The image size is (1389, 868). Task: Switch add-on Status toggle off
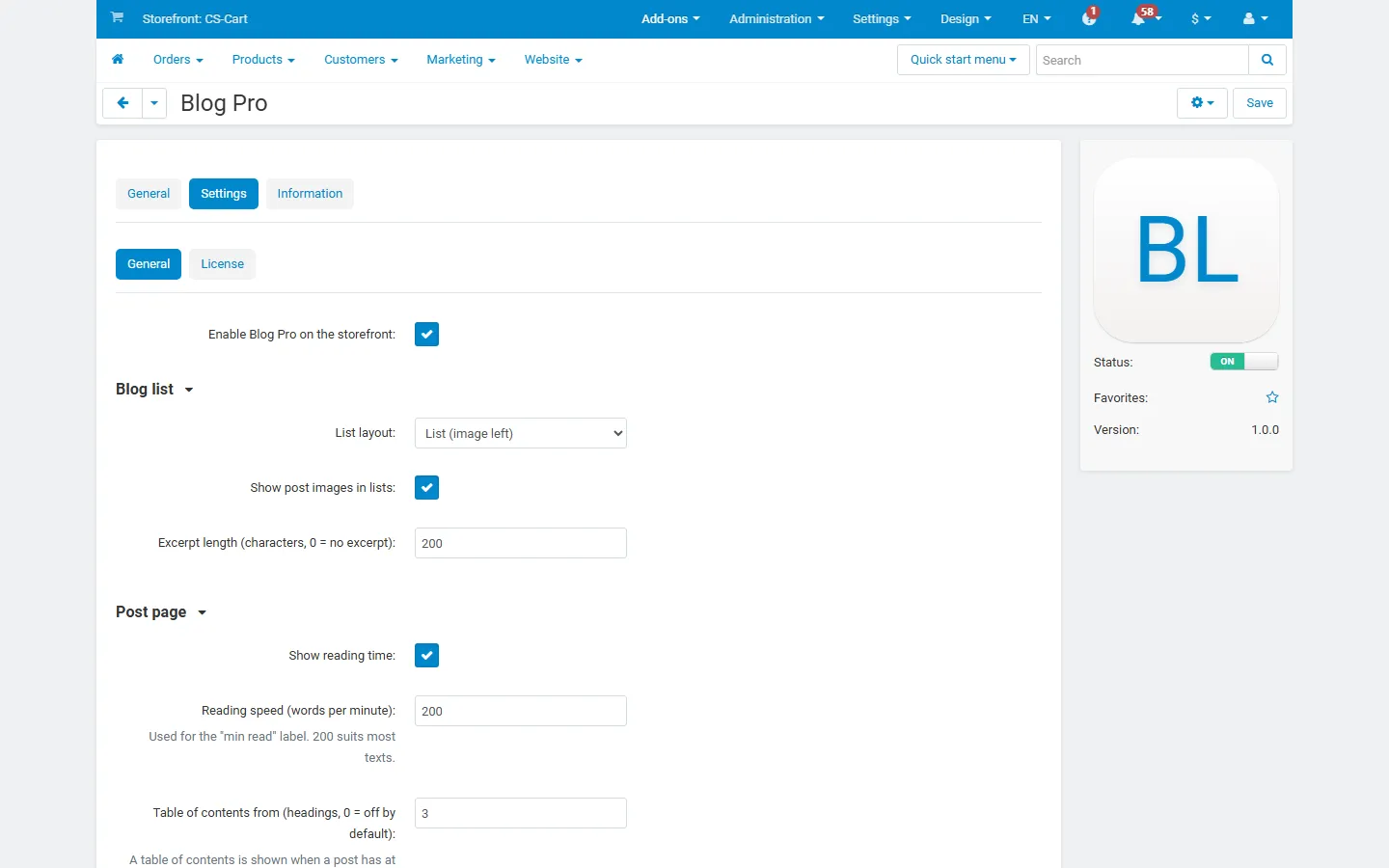pyautogui.click(x=1244, y=362)
